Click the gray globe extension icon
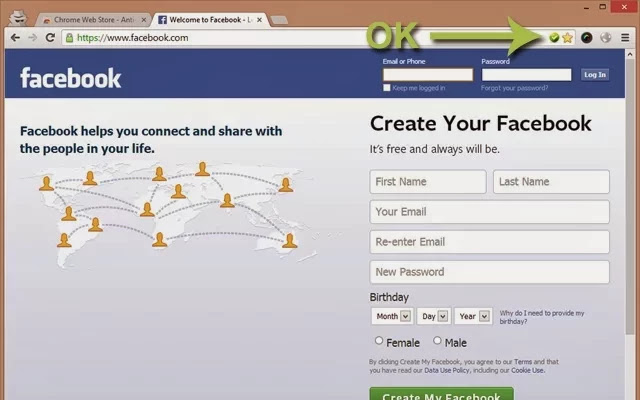640x400 pixels. click(606, 38)
